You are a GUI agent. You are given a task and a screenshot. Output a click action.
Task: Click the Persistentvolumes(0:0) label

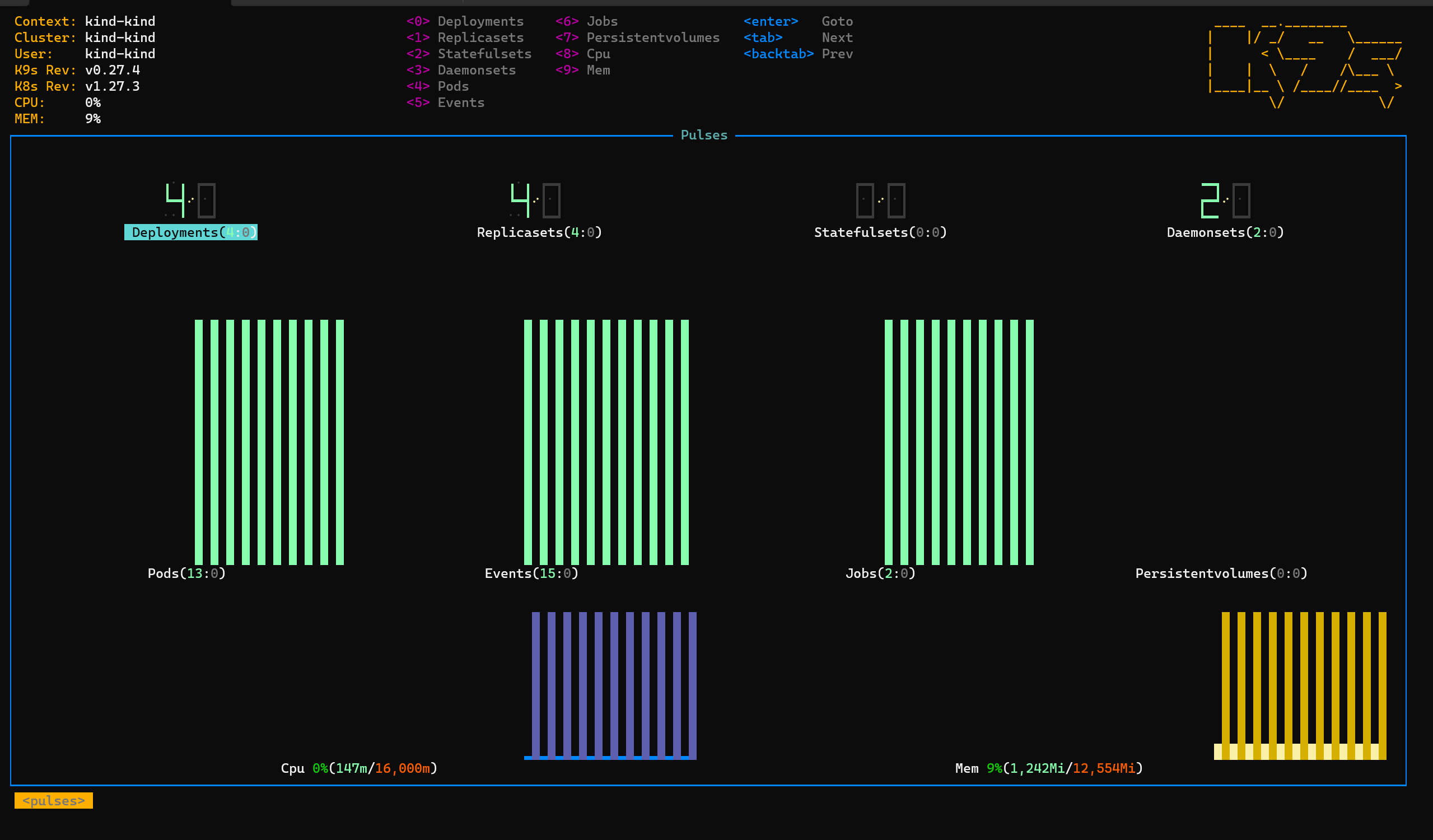click(x=1221, y=573)
